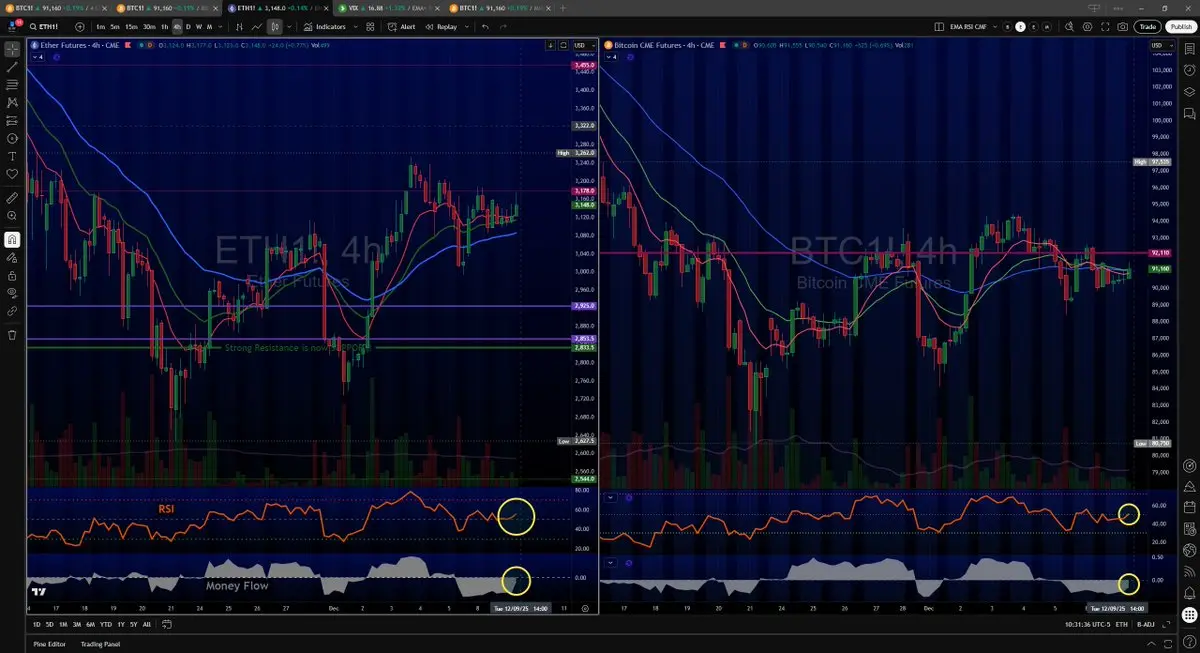Toggle the magnet mode tool
Screen dimensions: 1200x653
[x=12, y=239]
